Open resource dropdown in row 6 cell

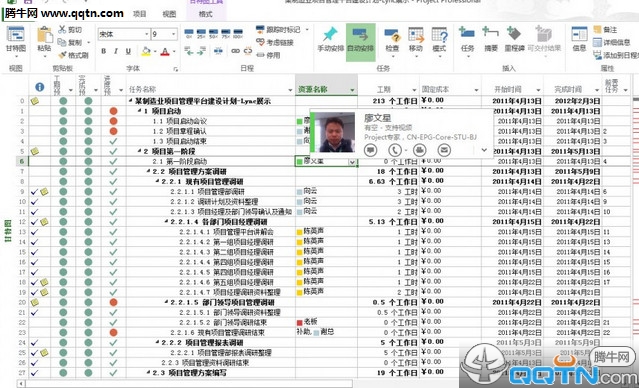tap(352, 162)
